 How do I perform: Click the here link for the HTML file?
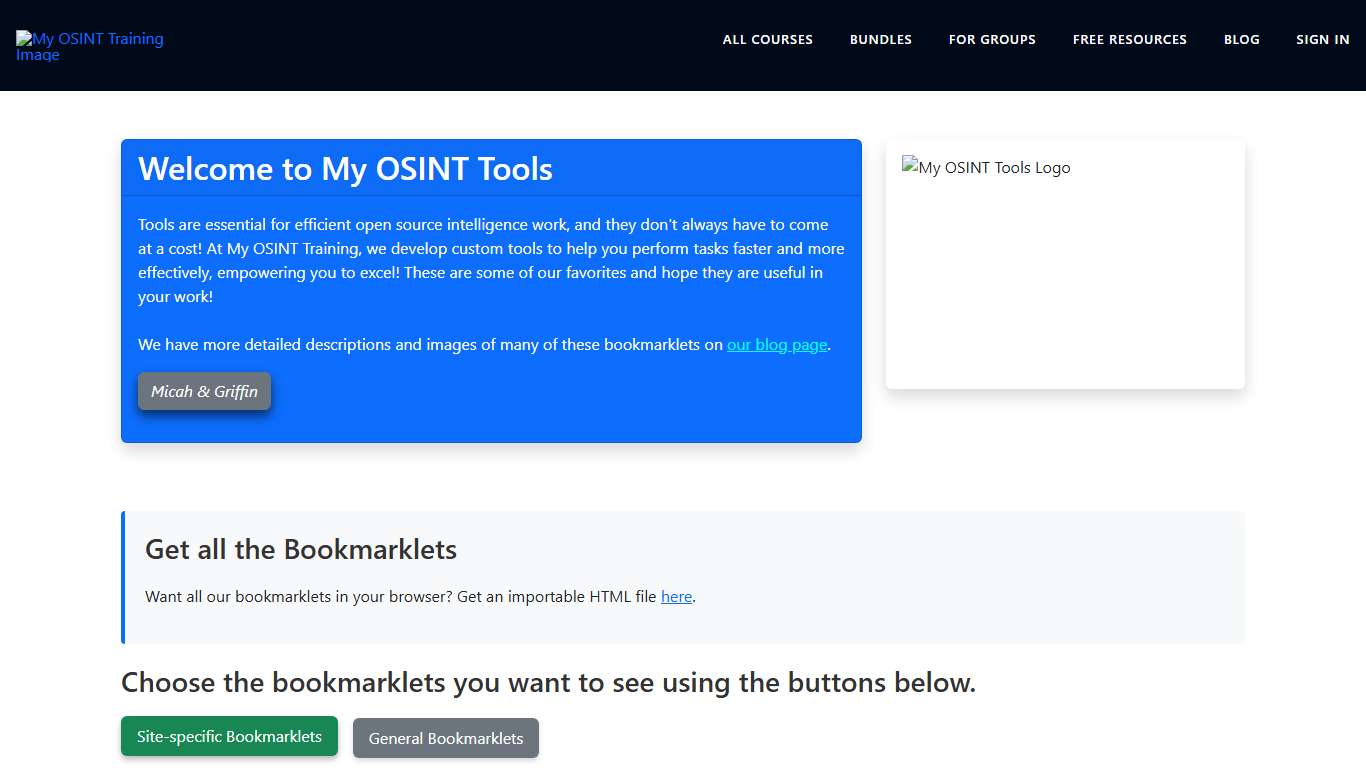pyautogui.click(x=676, y=596)
